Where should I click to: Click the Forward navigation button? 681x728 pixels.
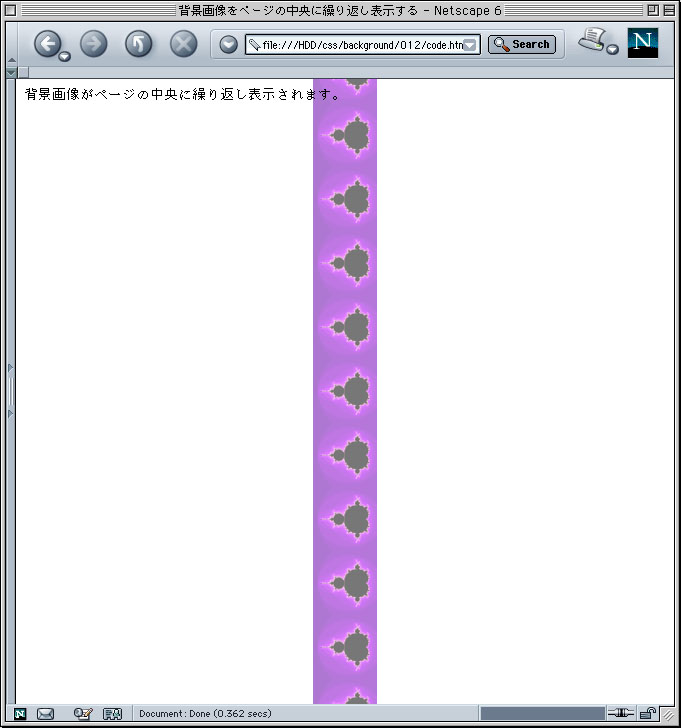pos(94,44)
